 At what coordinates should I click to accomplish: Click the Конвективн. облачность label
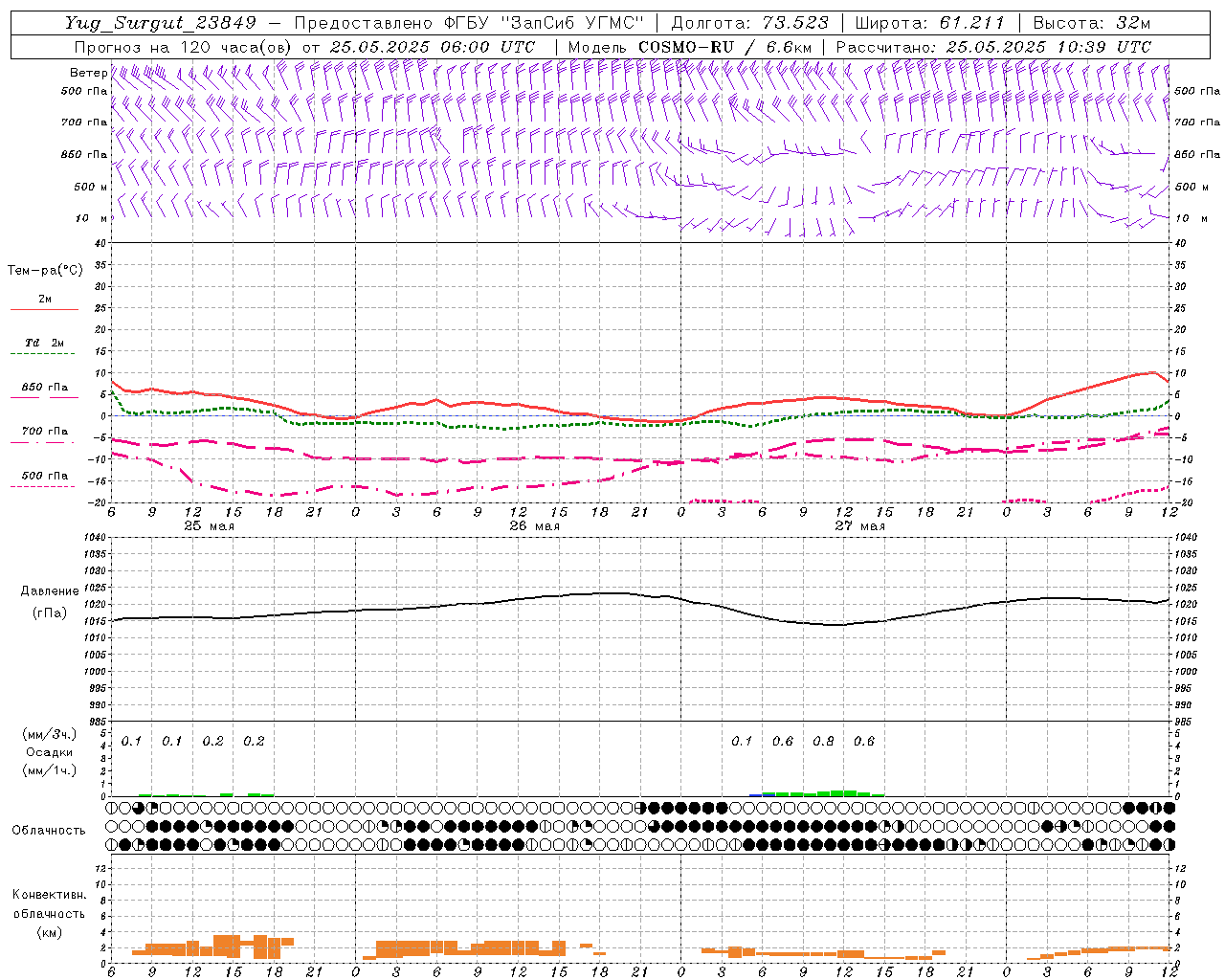click(x=49, y=904)
